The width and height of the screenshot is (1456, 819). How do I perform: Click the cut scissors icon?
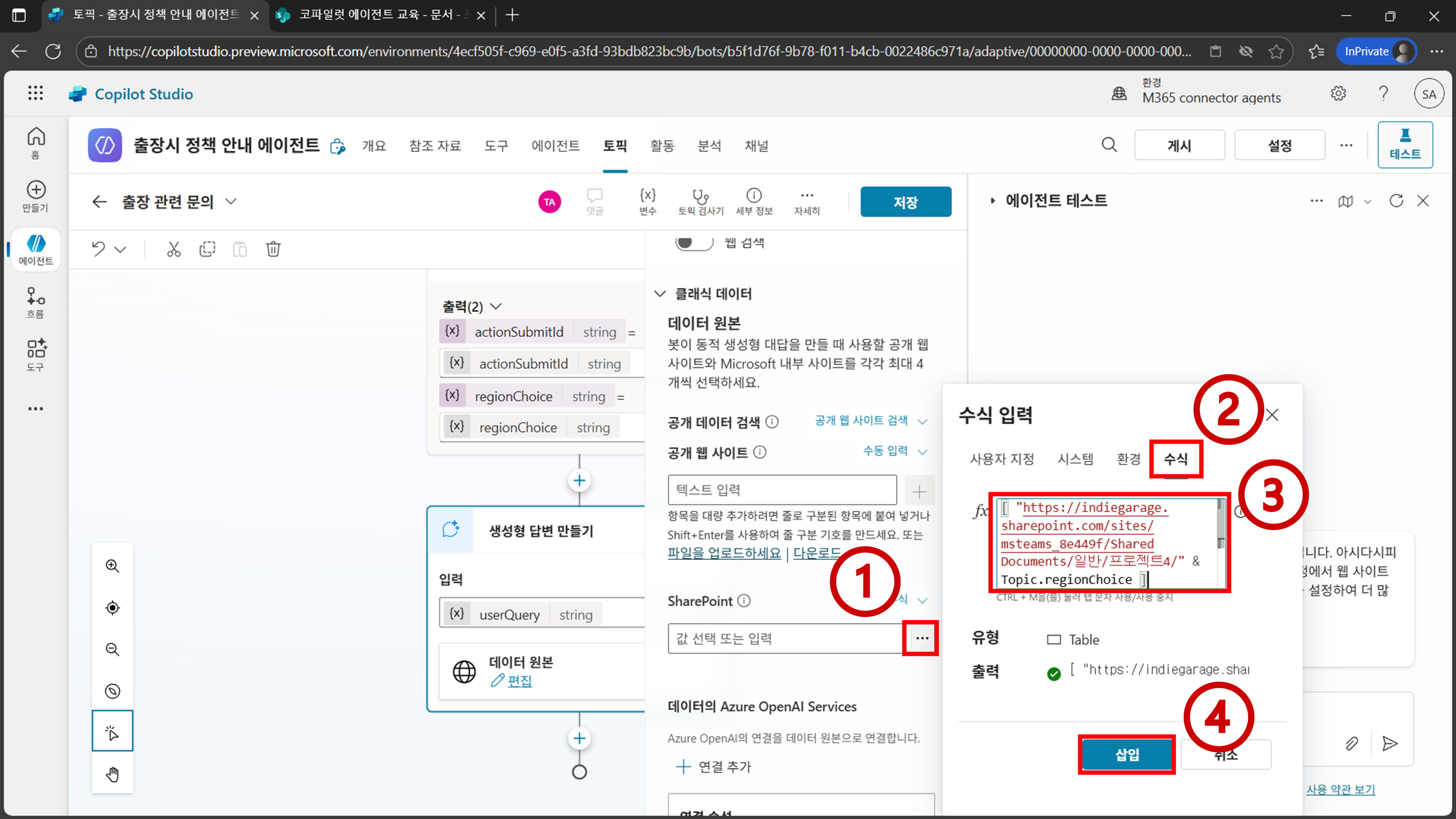tap(174, 249)
